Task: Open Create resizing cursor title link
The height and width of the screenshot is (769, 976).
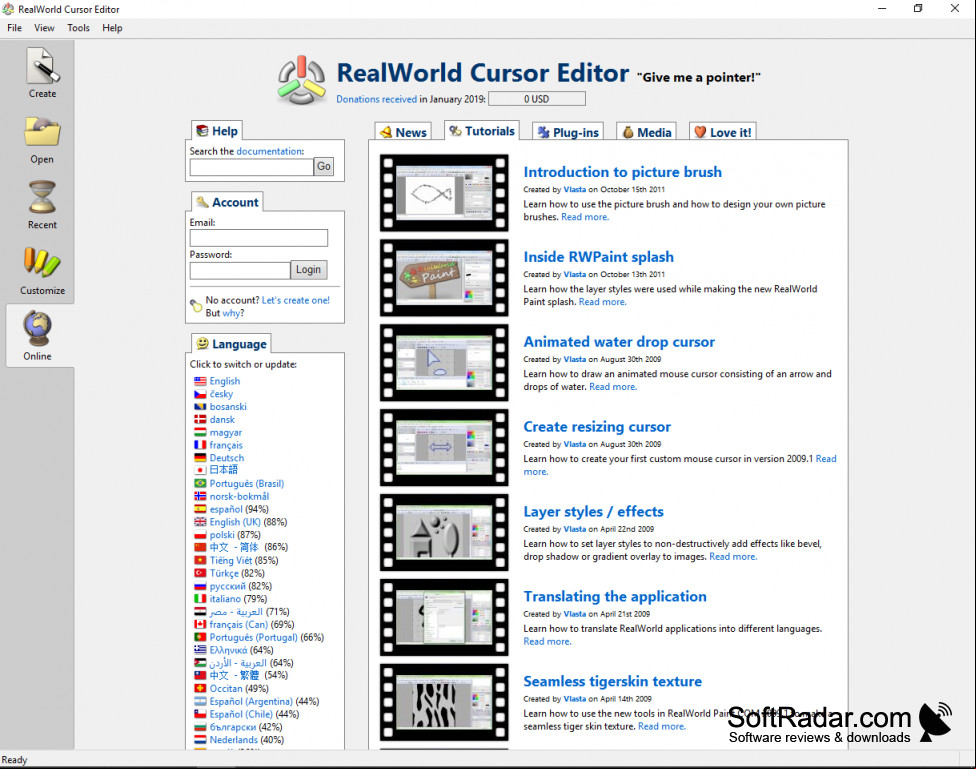Action: 597,427
